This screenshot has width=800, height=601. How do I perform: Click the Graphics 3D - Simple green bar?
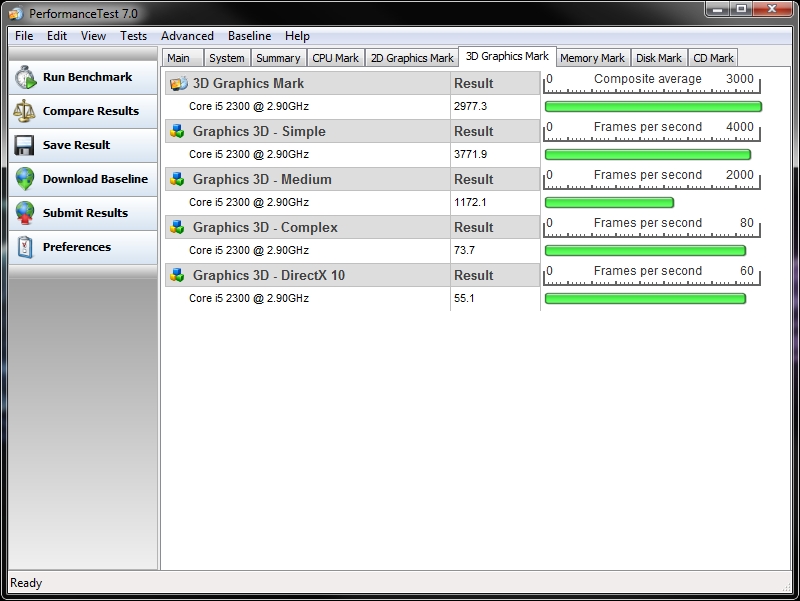648,155
